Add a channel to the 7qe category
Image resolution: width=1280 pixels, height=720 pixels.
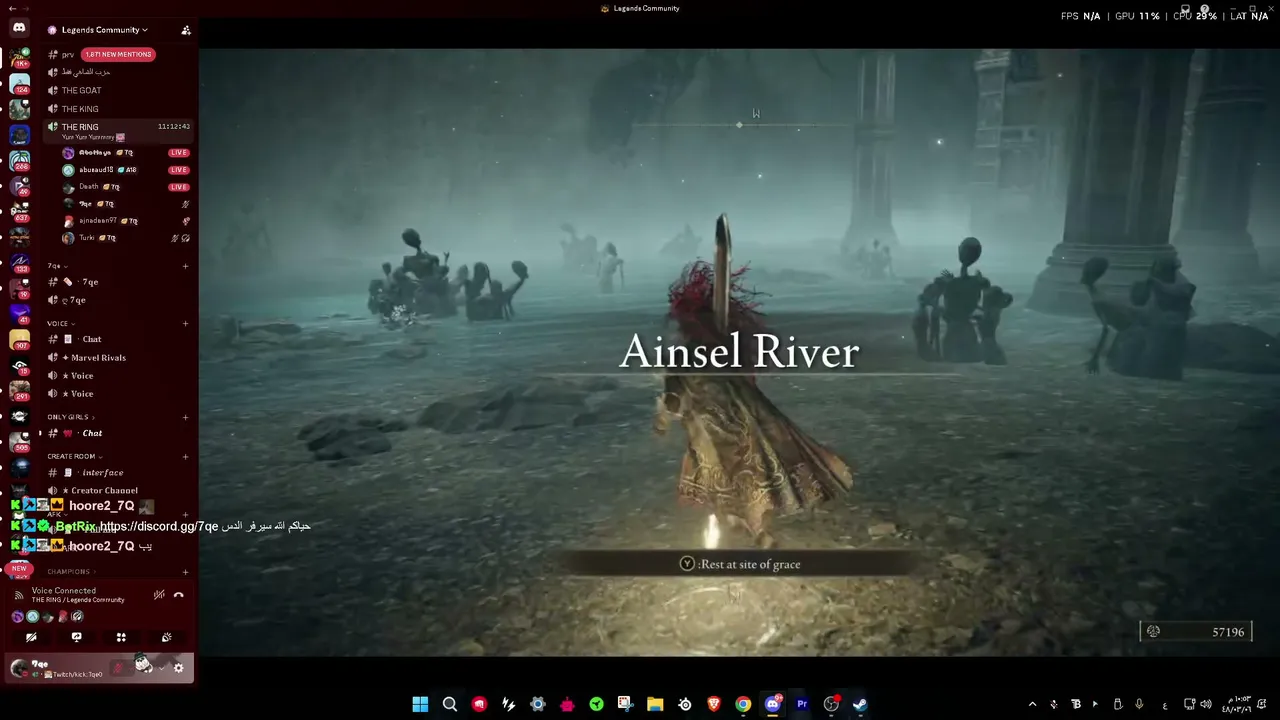(186, 266)
